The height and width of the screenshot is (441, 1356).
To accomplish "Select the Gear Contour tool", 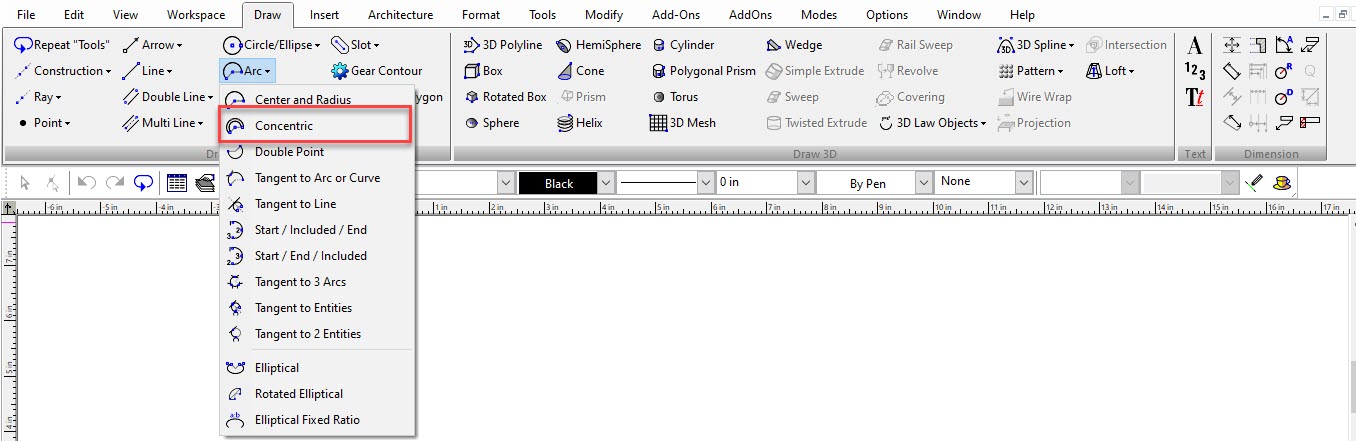I will [376, 71].
